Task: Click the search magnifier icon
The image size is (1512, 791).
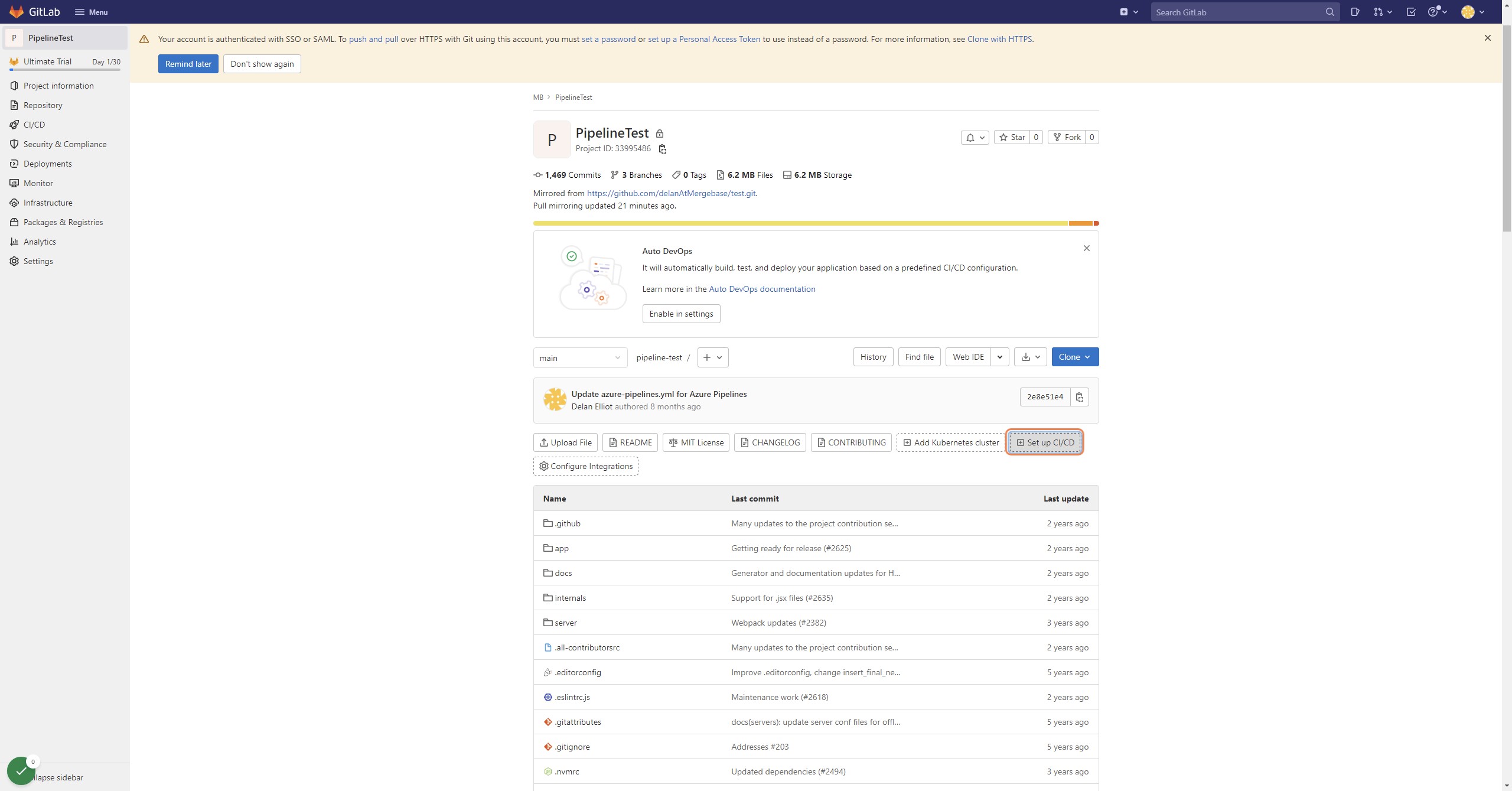Action: (1329, 12)
